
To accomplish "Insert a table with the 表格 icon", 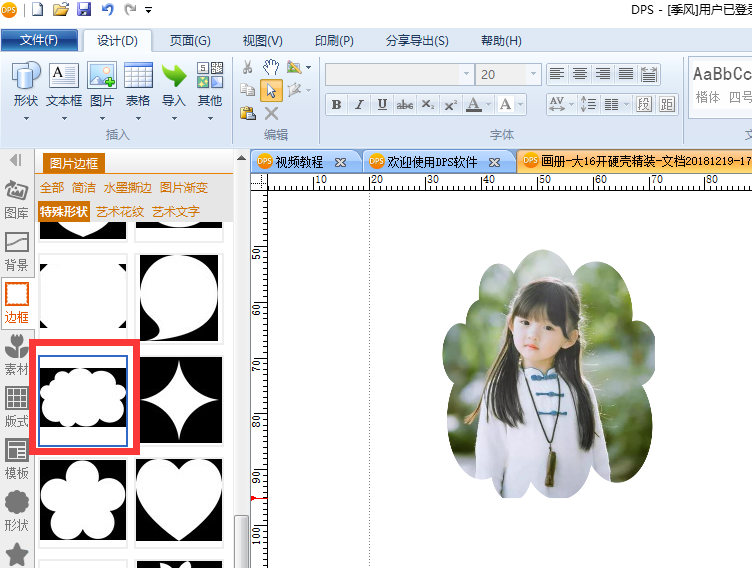I will pyautogui.click(x=138, y=75).
